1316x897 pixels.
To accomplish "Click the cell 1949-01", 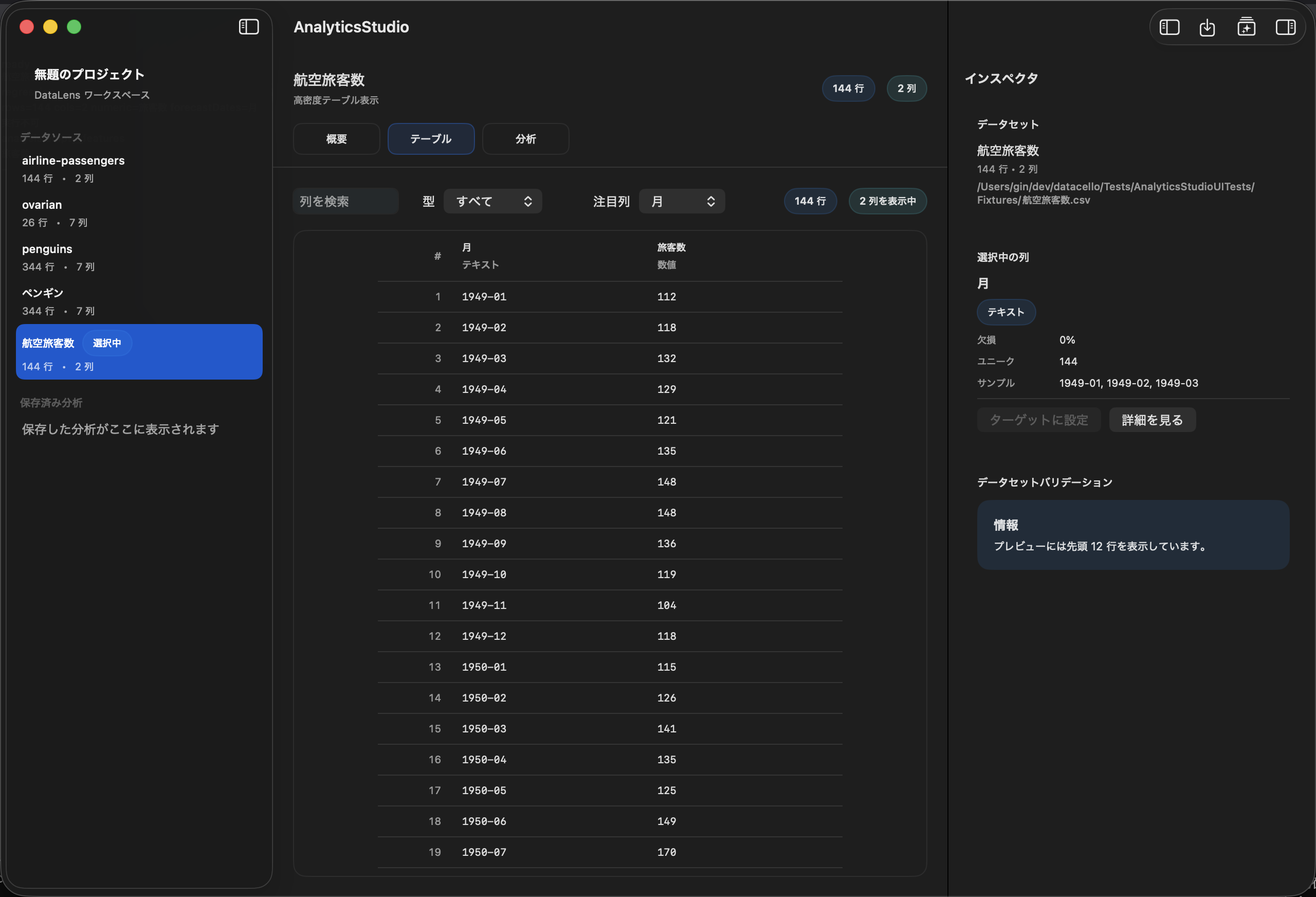I will pyautogui.click(x=484, y=297).
